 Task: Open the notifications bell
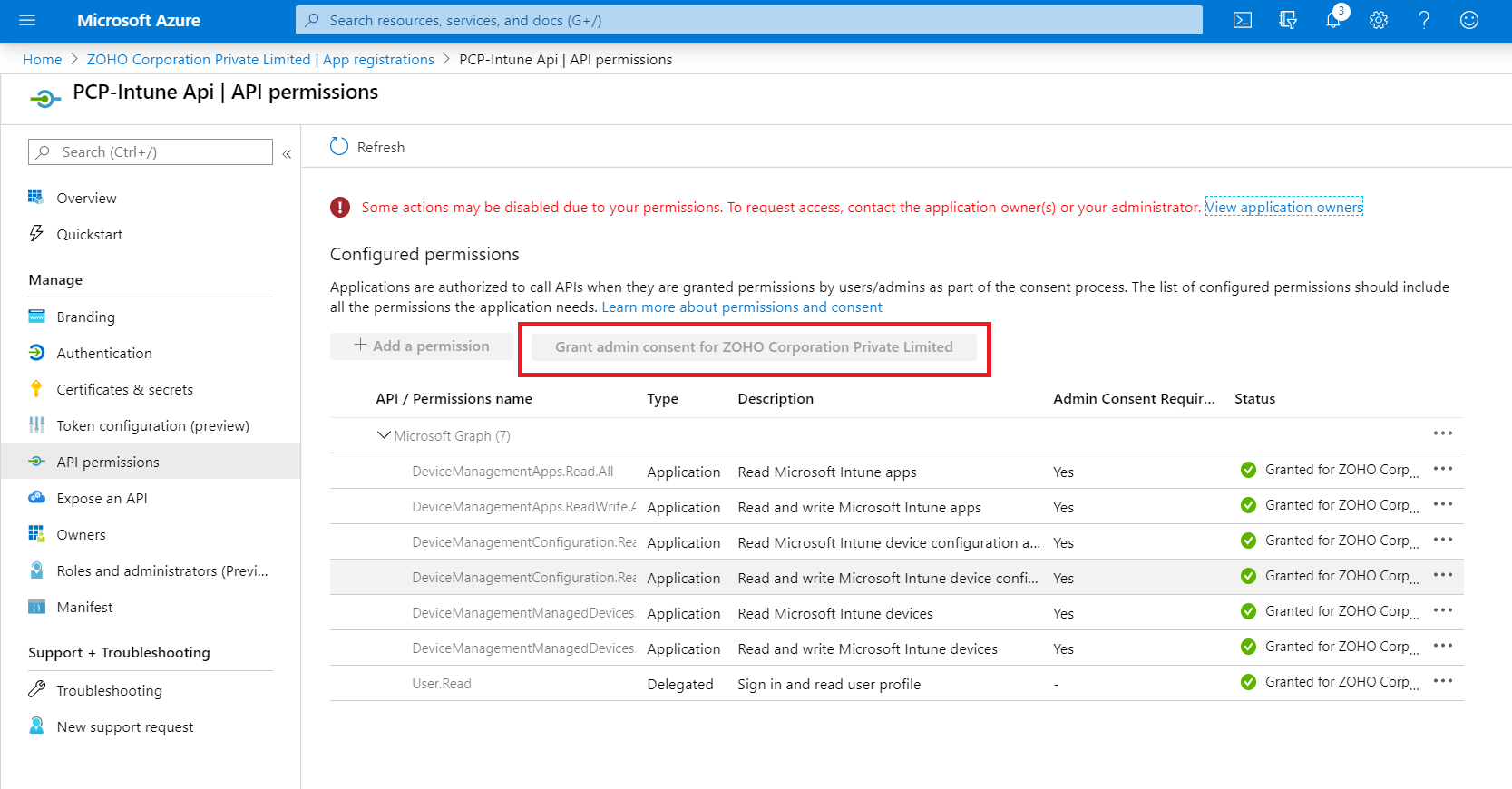[1333, 20]
